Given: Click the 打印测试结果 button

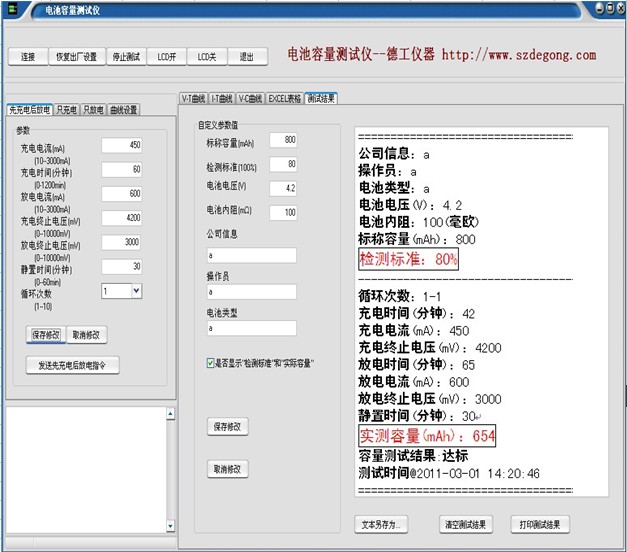Looking at the screenshot, I should coord(540,524).
